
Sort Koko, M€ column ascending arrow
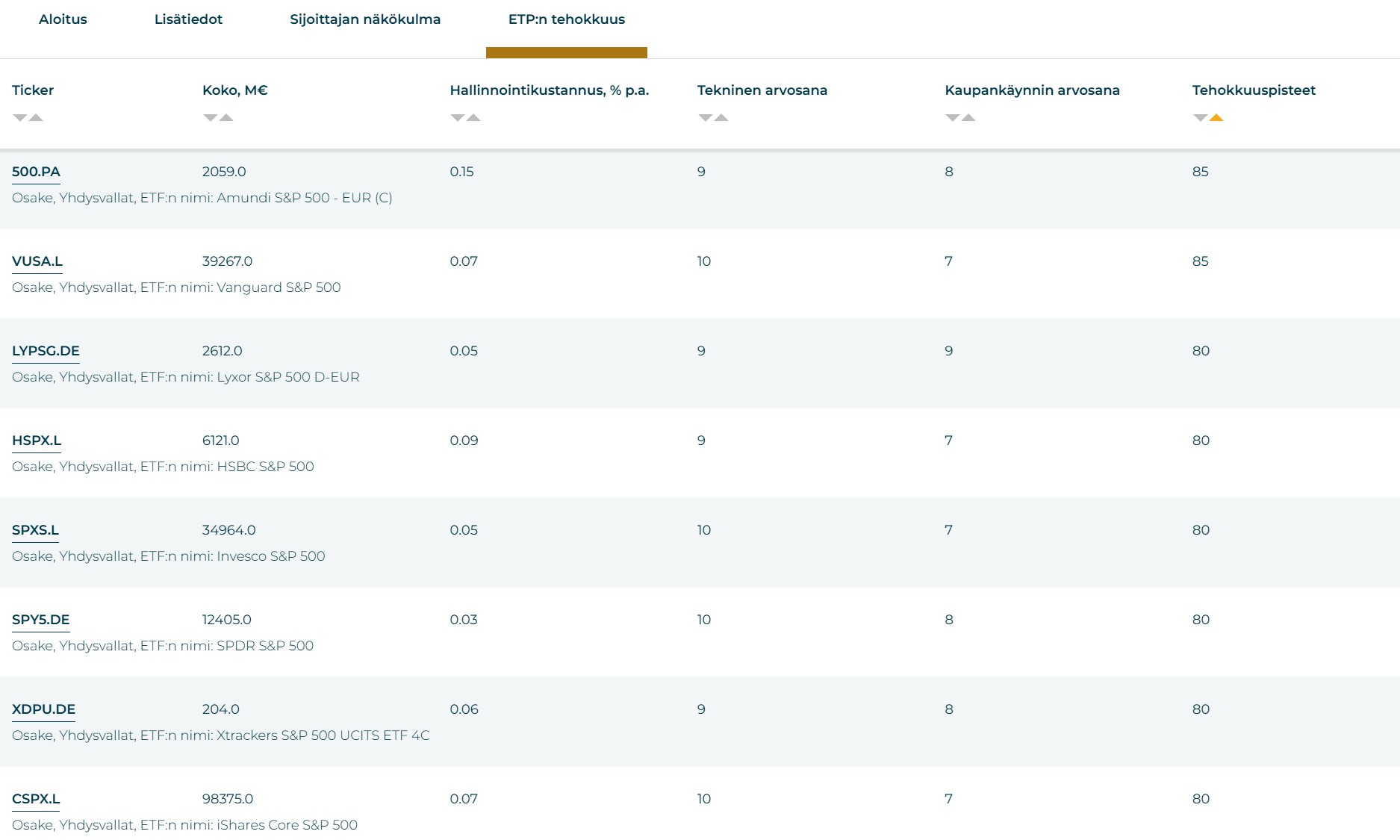226,117
